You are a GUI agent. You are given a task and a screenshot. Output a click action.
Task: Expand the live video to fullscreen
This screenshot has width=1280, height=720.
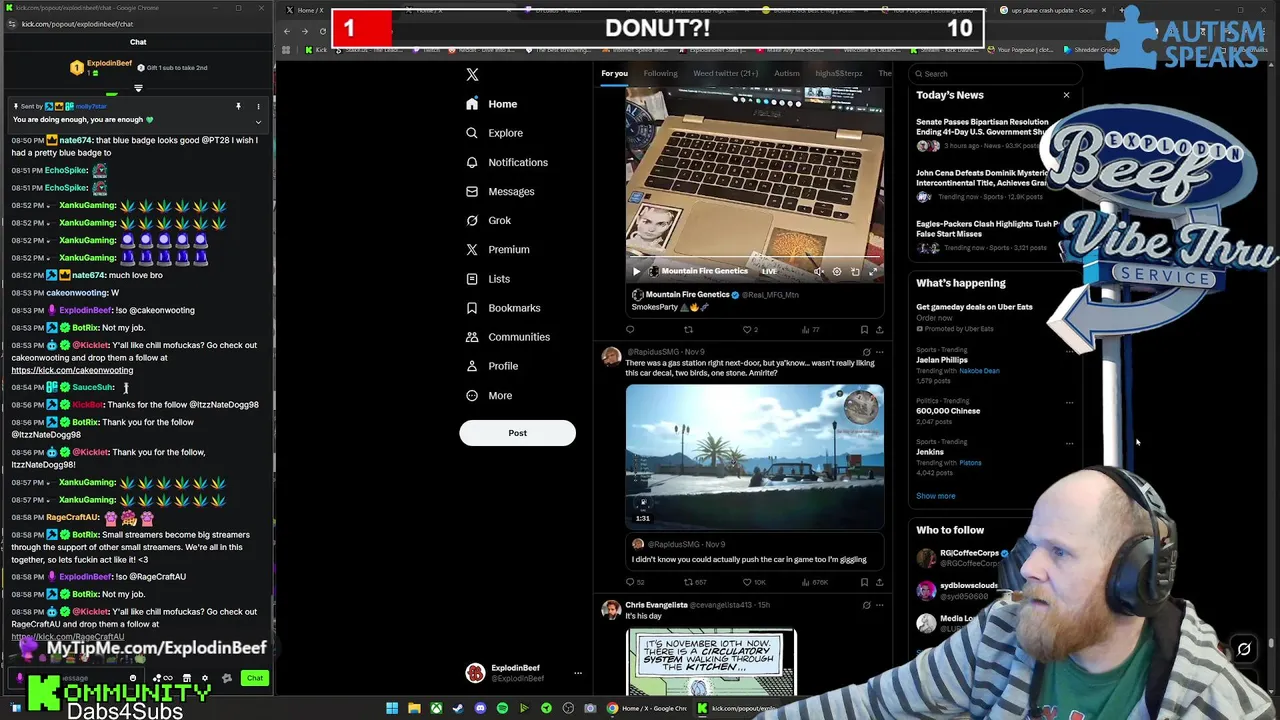click(873, 271)
